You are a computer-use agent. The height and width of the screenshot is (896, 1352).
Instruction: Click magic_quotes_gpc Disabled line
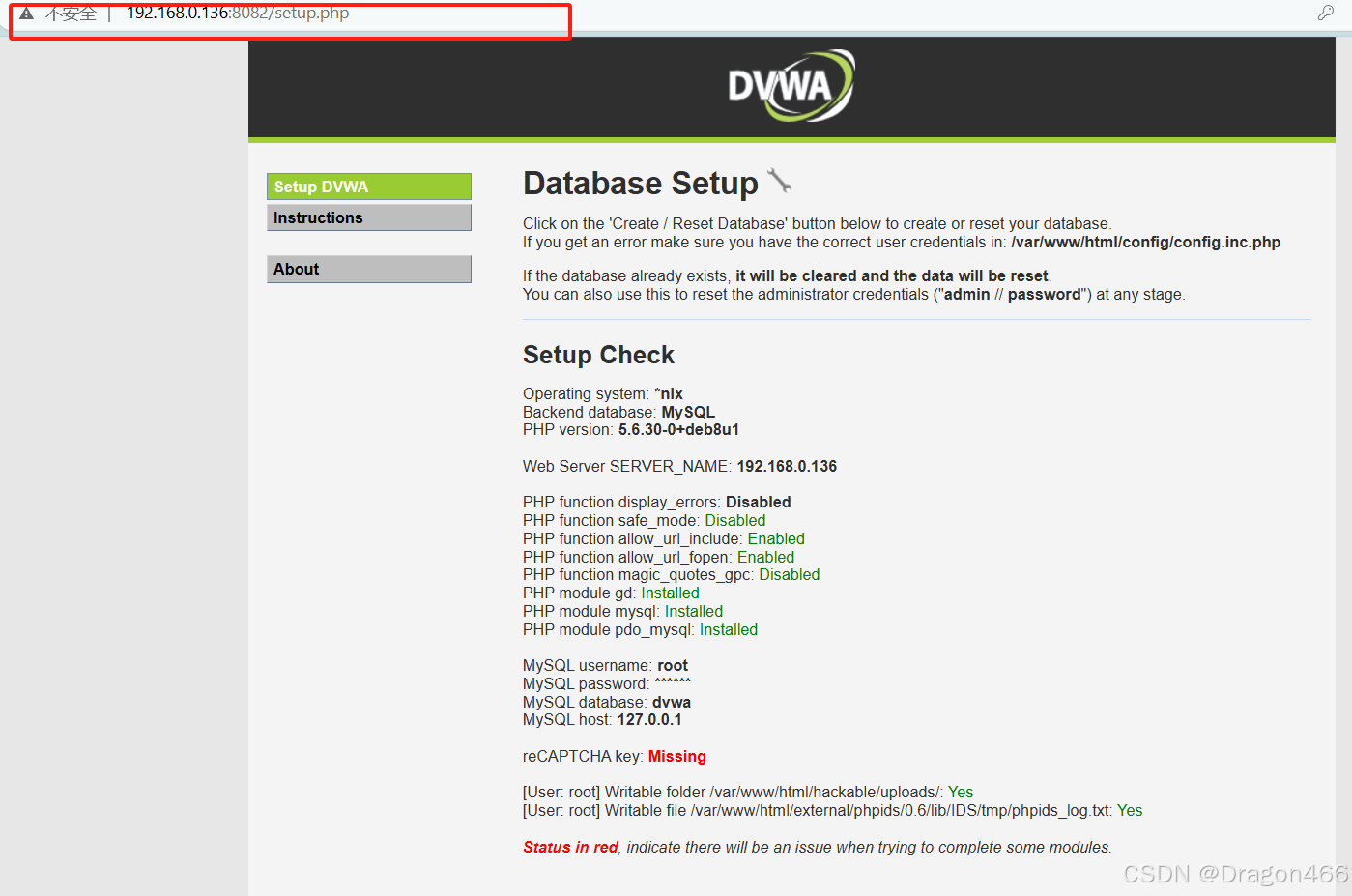pos(671,574)
